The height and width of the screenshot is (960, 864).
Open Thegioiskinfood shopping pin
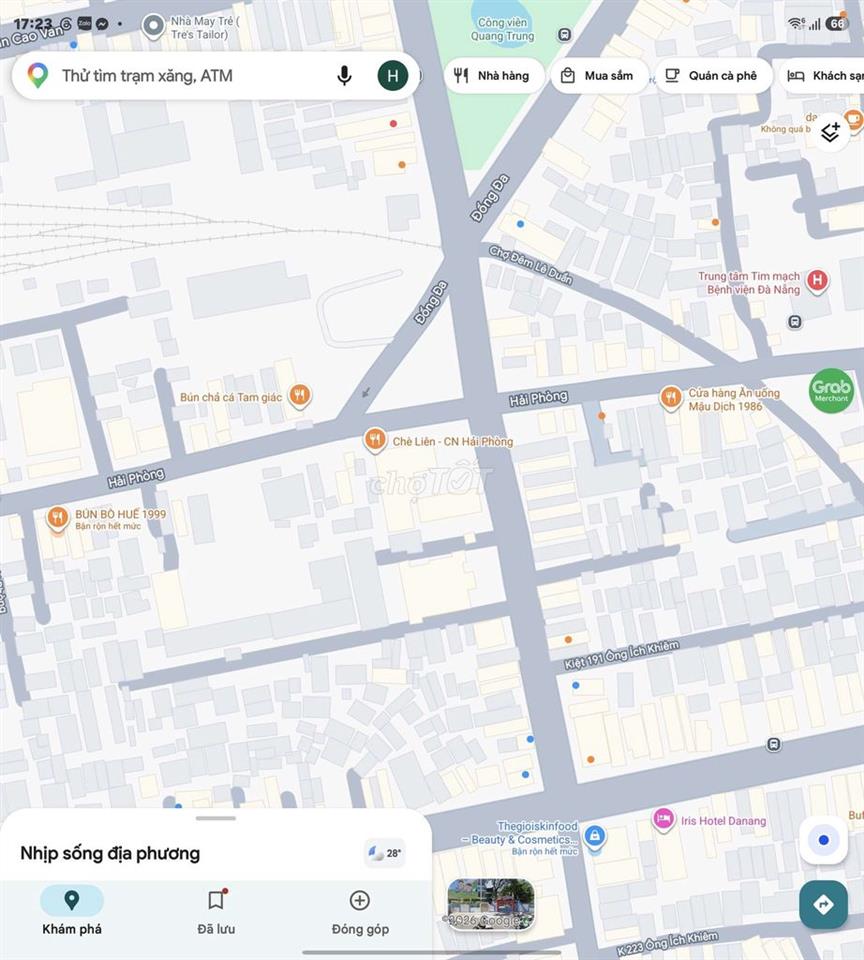pos(594,836)
